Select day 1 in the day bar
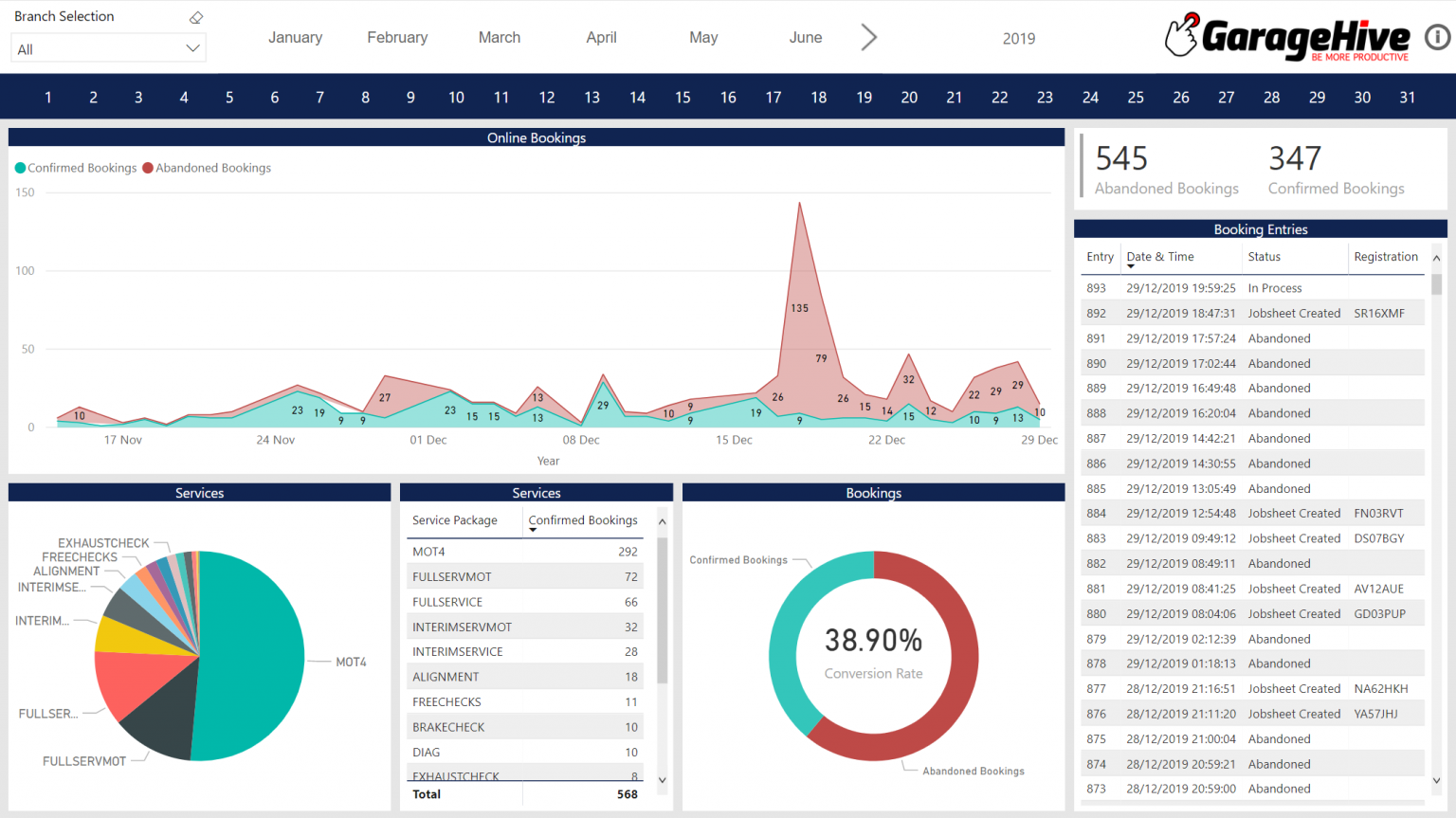 [x=47, y=96]
